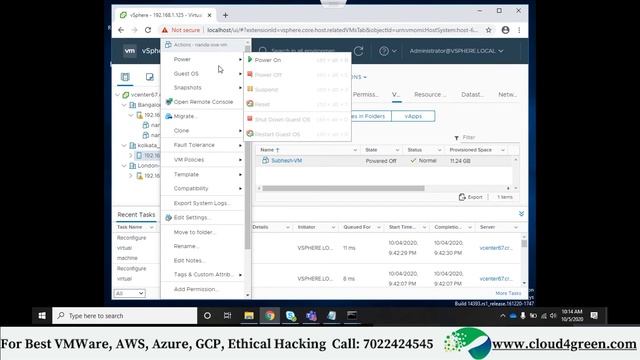This screenshot has height=360, width=640.
Task: Open Administrator@VSPHERE.LOCAL user dropdown
Action: (x=456, y=51)
